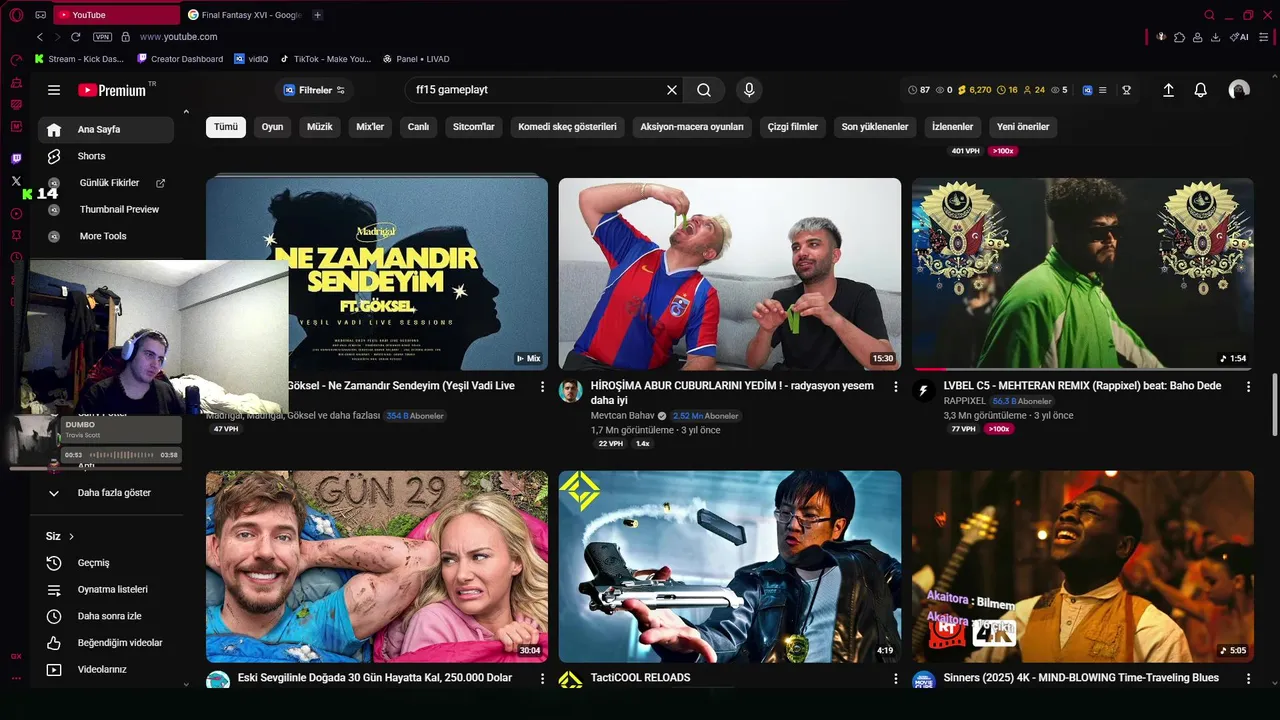Select the Mix'ler filter chip

[x=370, y=127]
